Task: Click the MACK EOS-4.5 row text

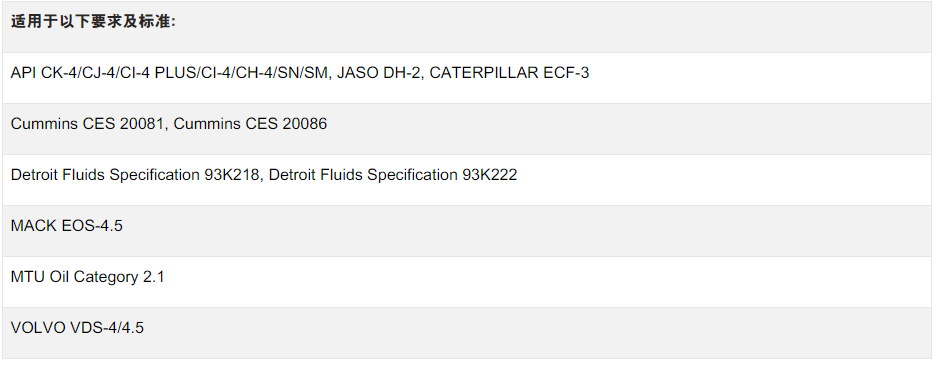Action: 67,226
